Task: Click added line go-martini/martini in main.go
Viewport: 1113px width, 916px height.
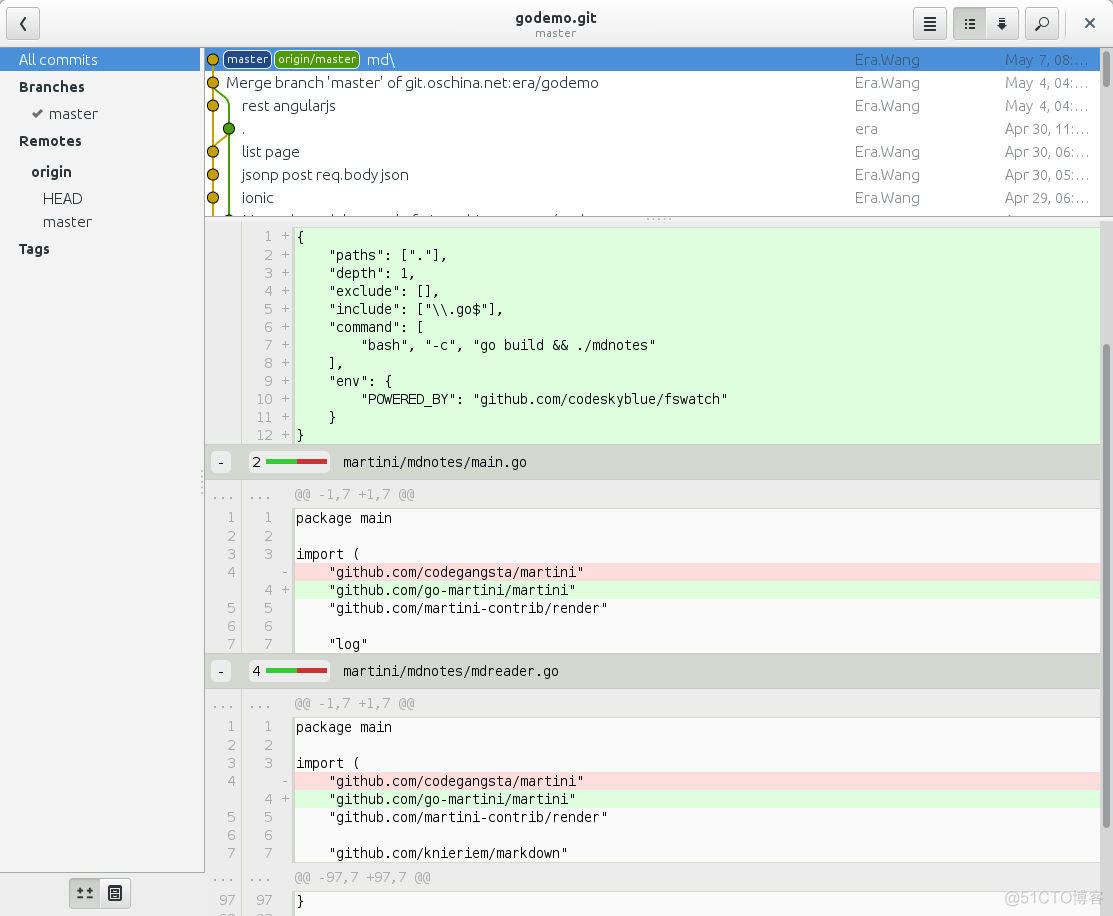Action: [697, 590]
